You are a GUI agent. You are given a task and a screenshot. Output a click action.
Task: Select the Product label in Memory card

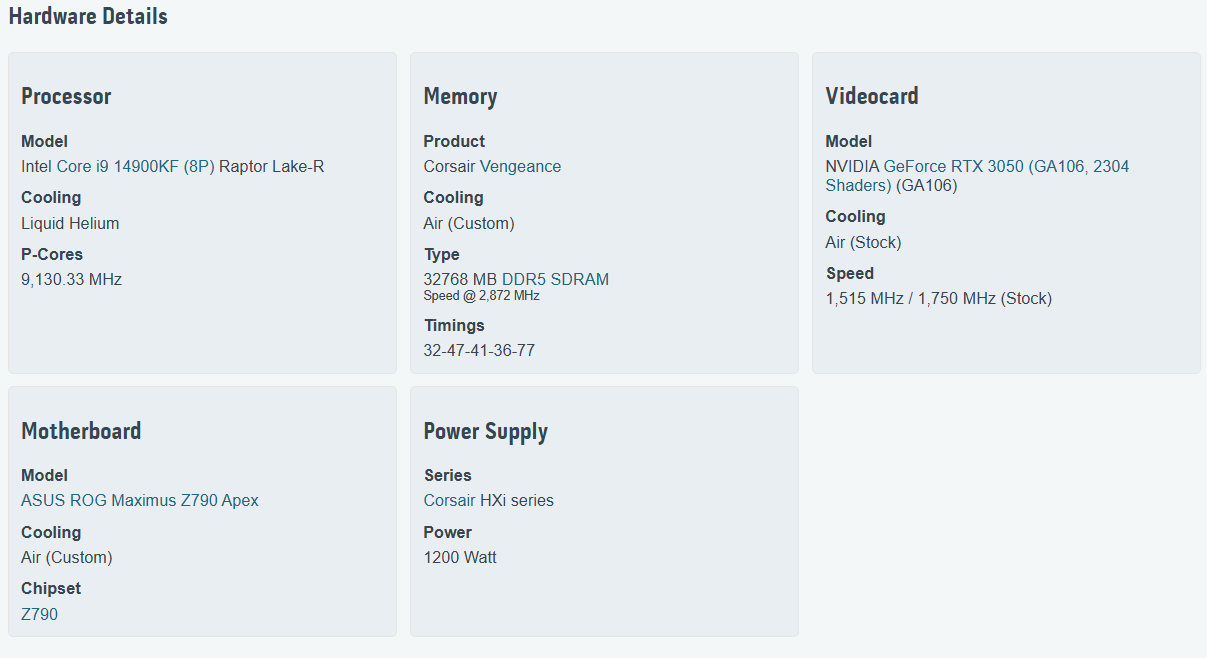pos(454,141)
